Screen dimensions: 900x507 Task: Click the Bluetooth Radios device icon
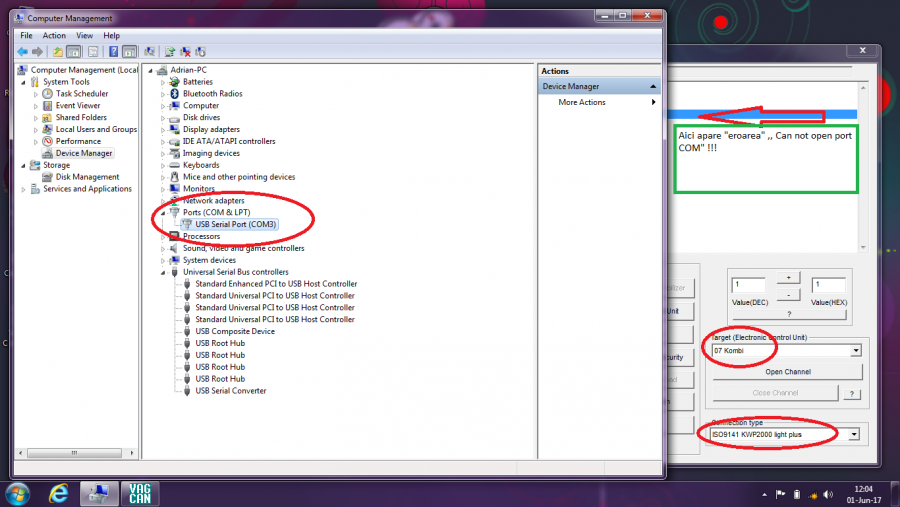(175, 94)
